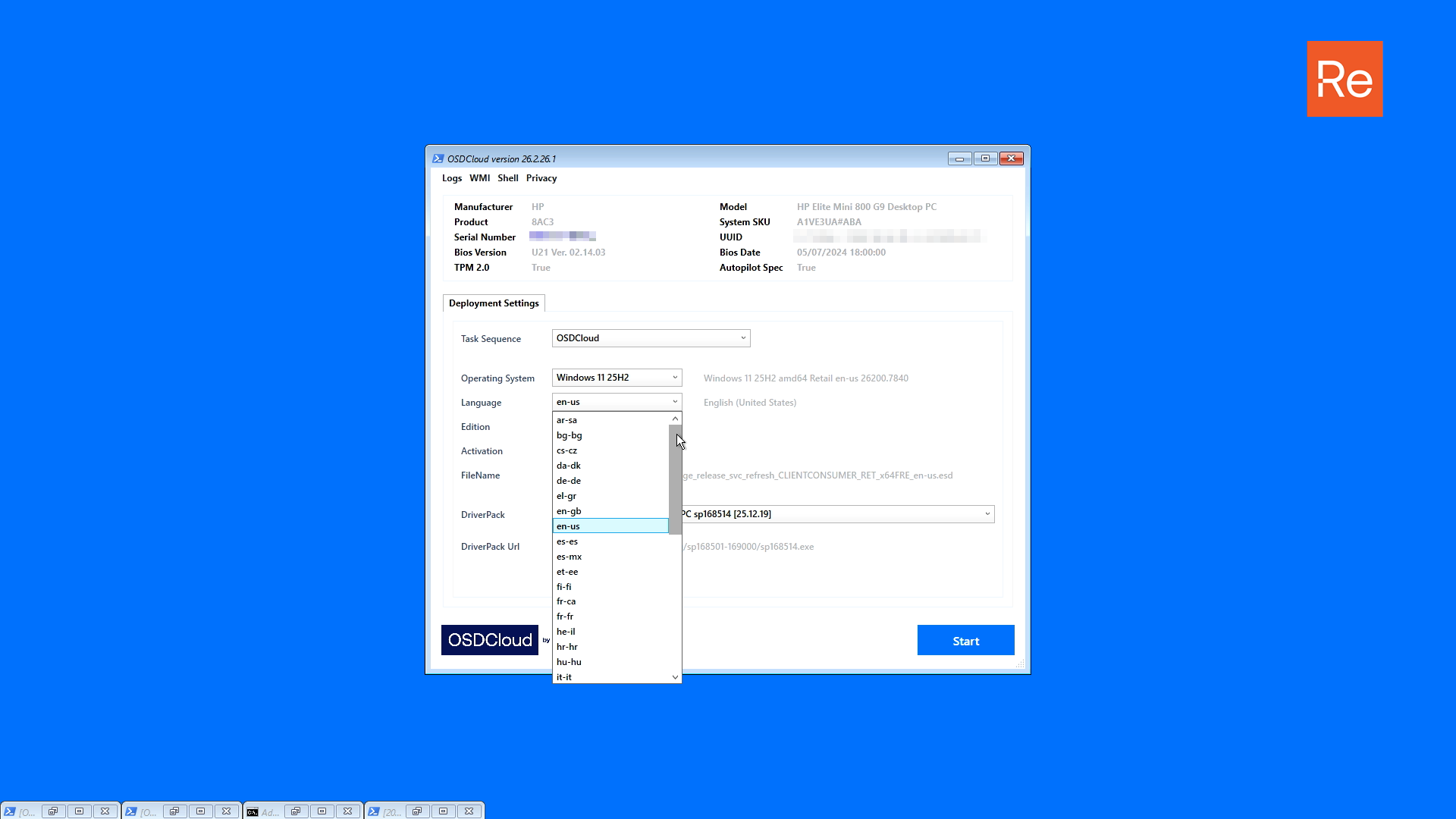This screenshot has width=1456, height=819.
Task: Open the Privacy menu
Action: pos(541,178)
